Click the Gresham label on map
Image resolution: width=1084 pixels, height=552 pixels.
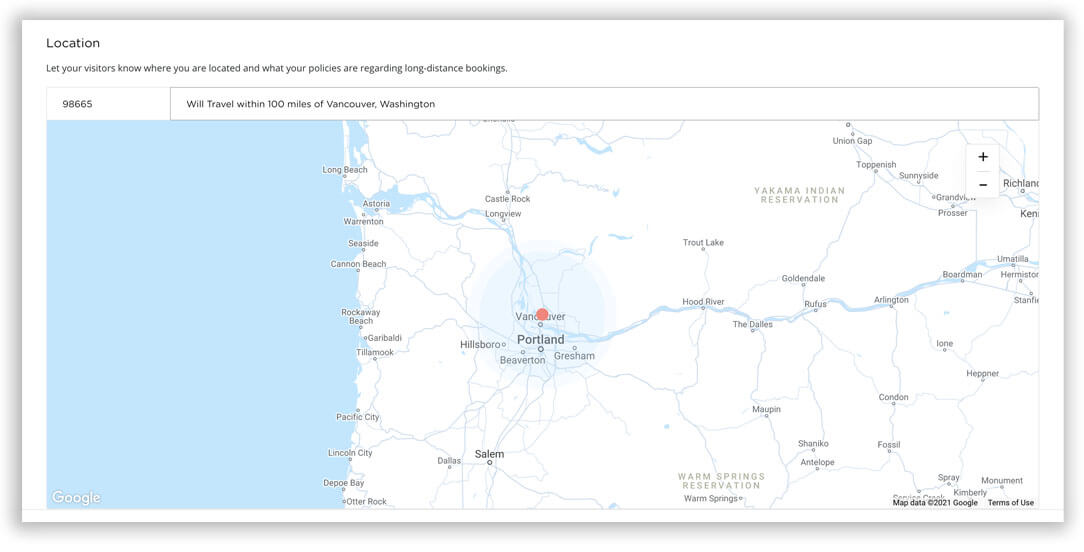pos(574,356)
